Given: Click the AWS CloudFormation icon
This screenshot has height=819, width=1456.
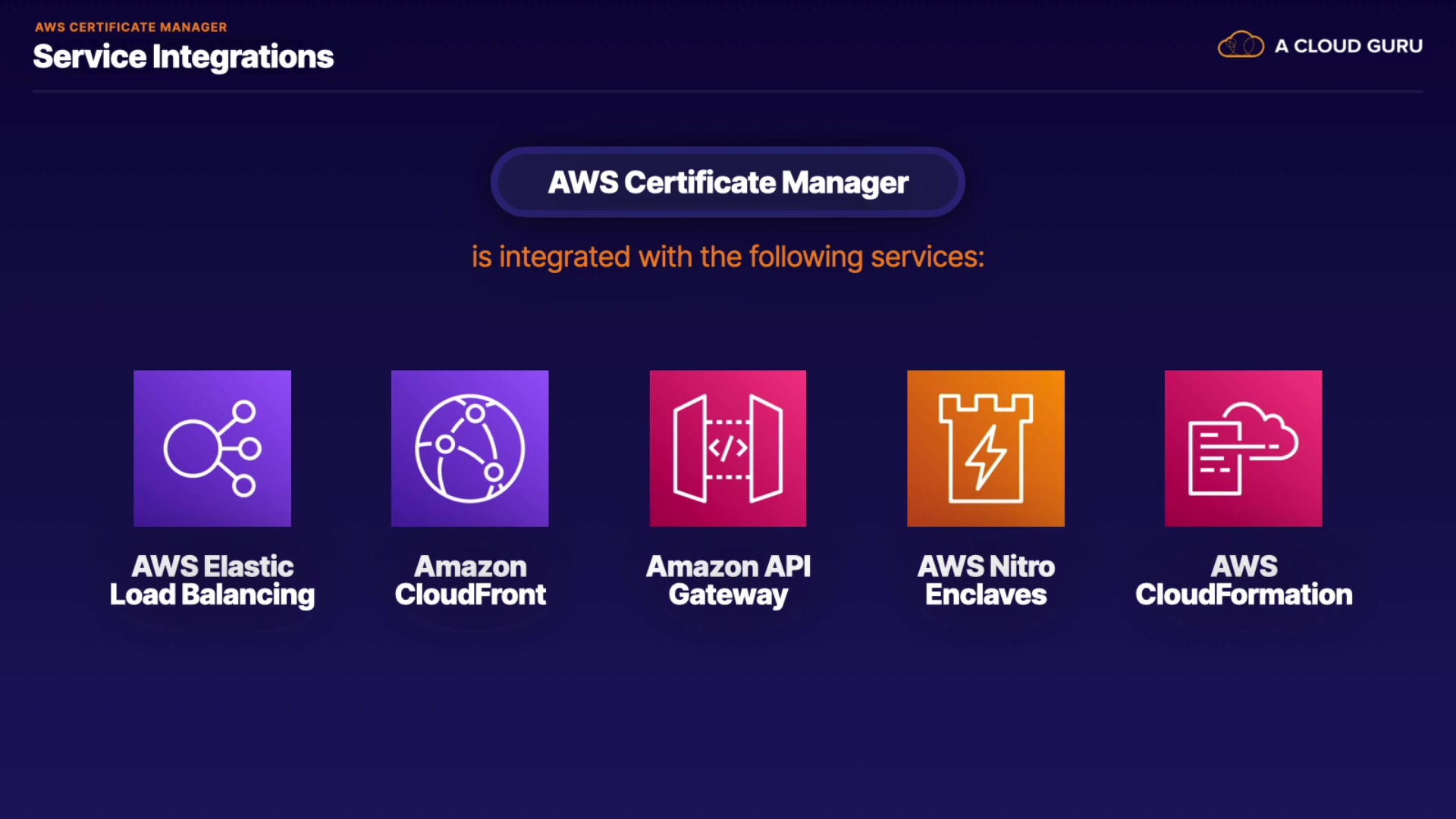Looking at the screenshot, I should pos(1243,448).
